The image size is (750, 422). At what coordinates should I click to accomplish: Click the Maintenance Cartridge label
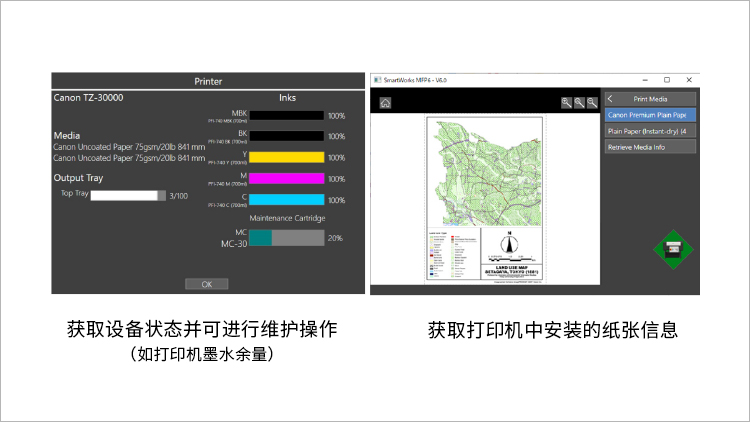pyautogui.click(x=287, y=218)
